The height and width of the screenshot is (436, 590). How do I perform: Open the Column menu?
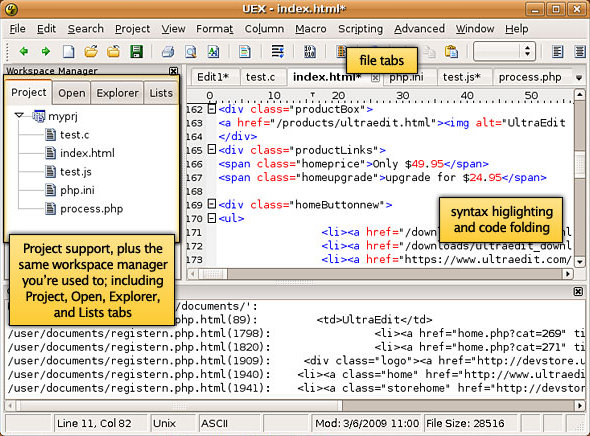(264, 29)
